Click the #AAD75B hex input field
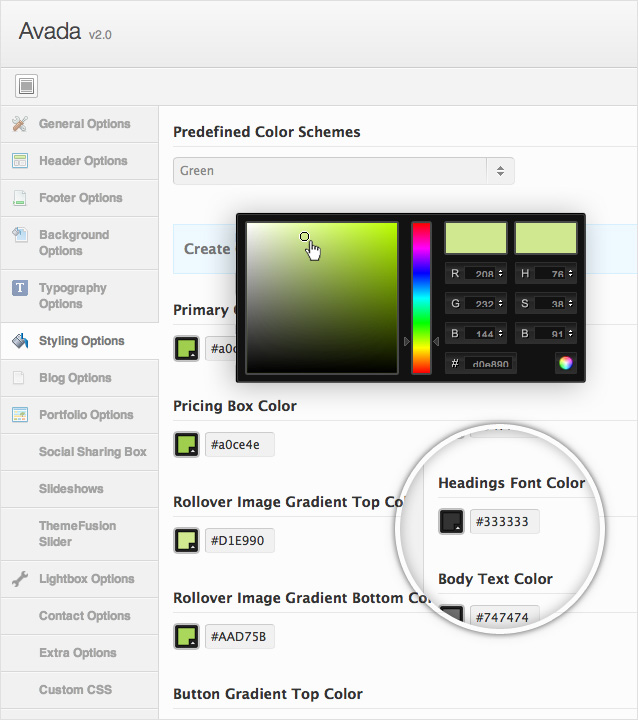The width and height of the screenshot is (638, 720). tap(240, 636)
